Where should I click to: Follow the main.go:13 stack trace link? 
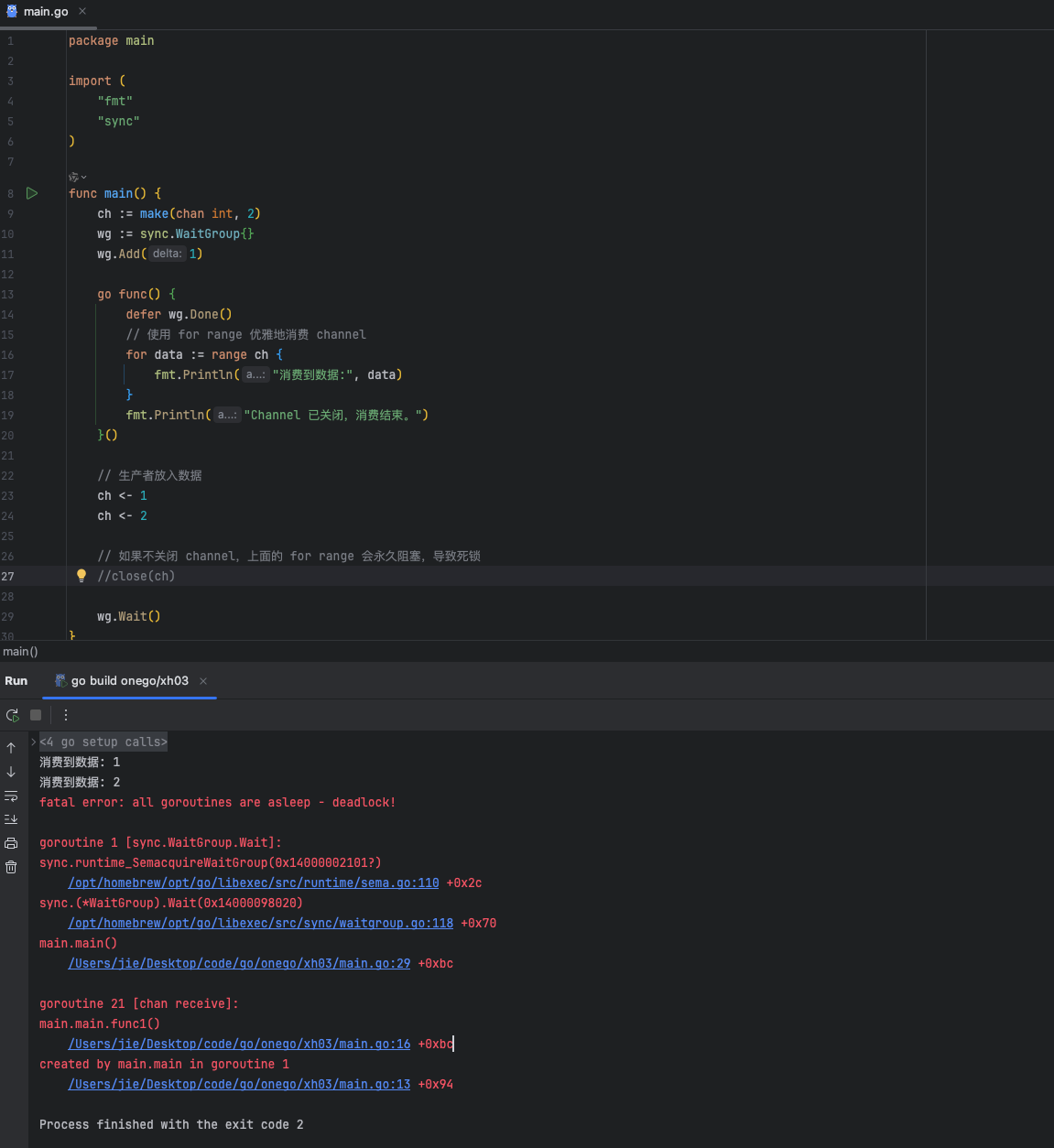click(x=239, y=1085)
